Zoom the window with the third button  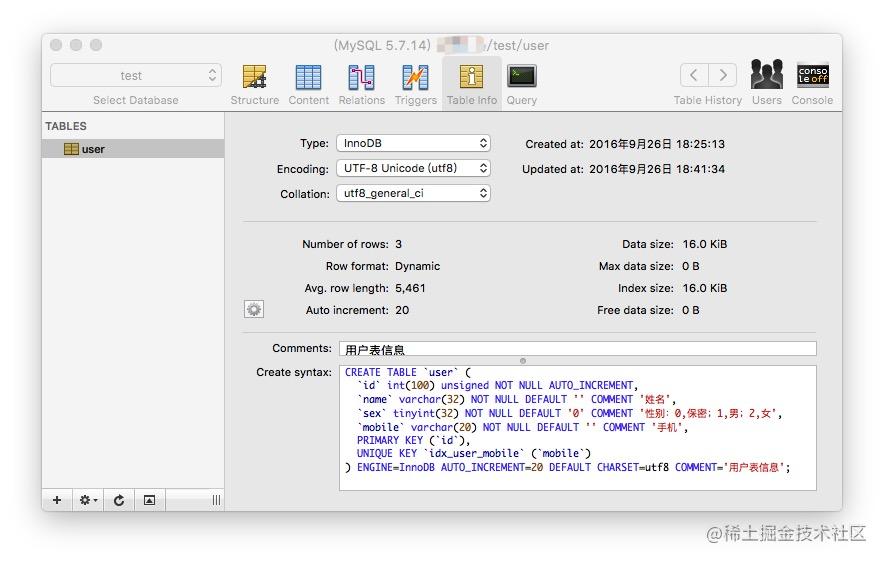point(96,45)
